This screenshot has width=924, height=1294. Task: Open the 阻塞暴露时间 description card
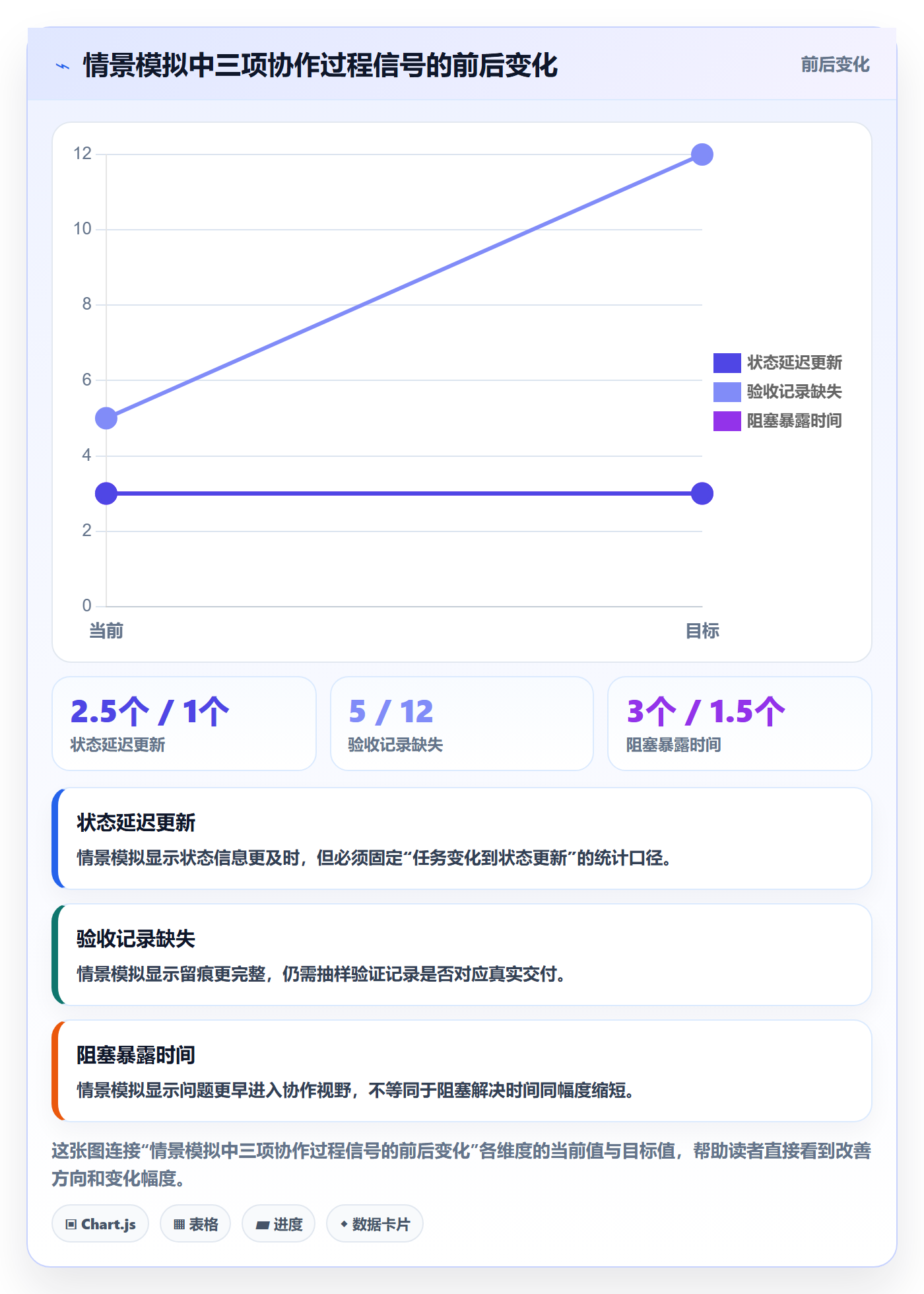point(462,1071)
